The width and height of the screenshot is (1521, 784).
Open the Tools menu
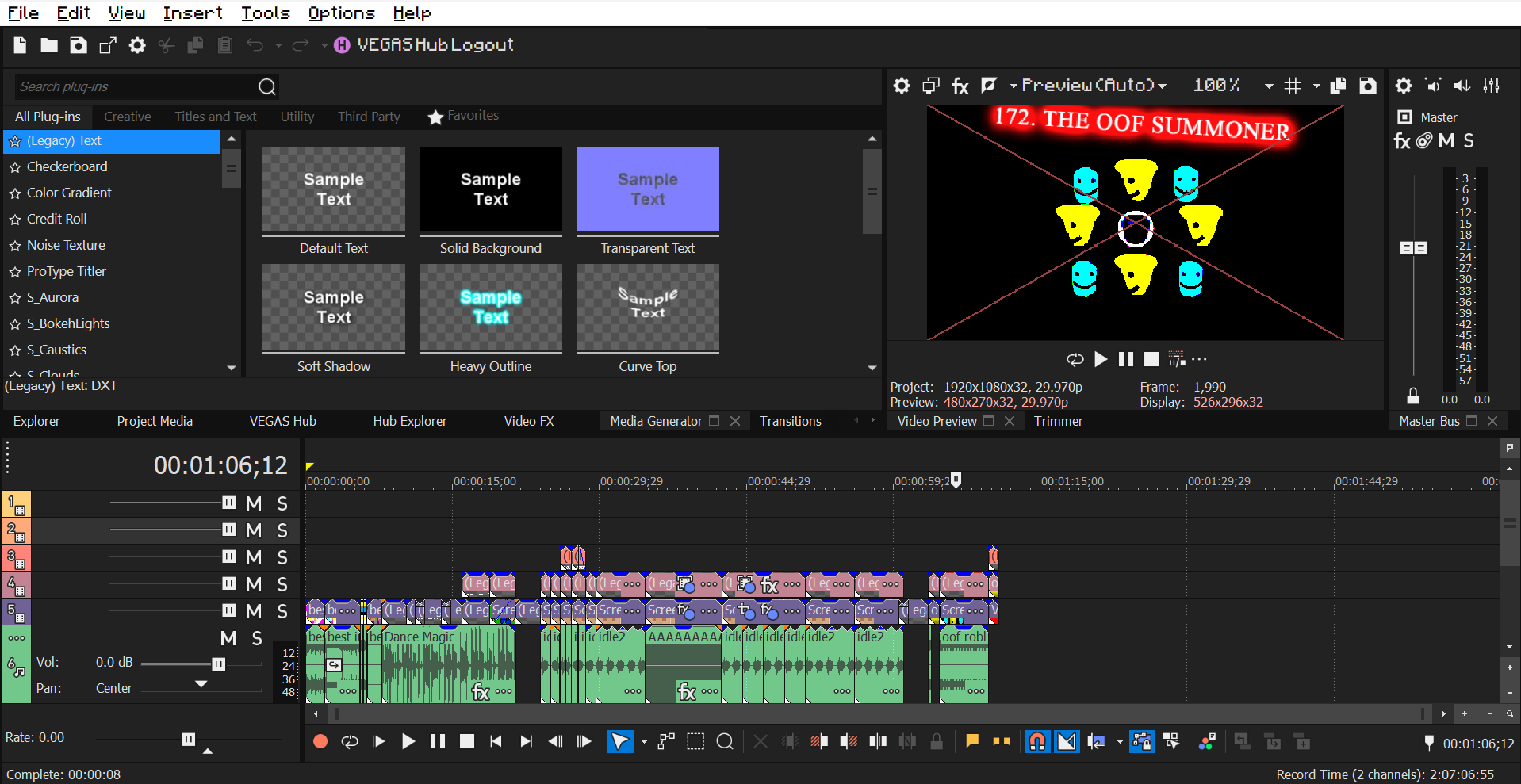click(266, 13)
